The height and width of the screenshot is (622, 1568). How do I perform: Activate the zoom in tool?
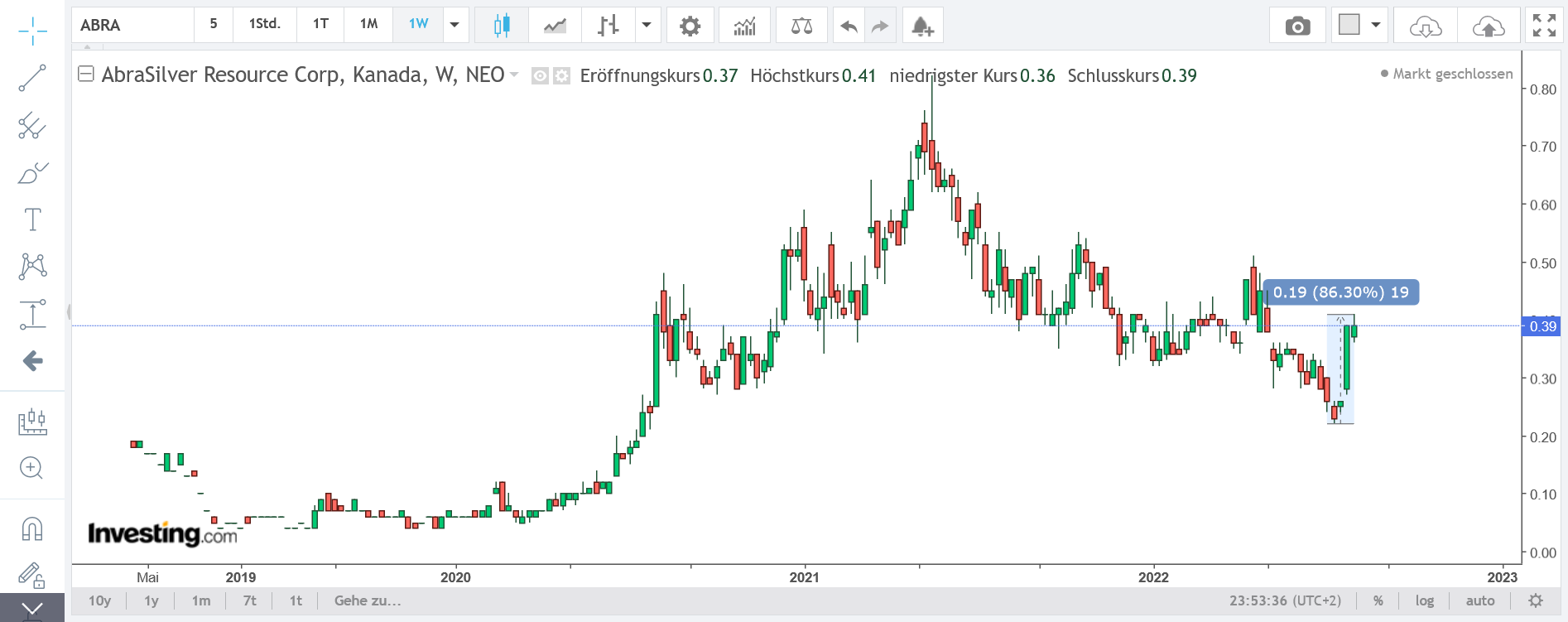coord(32,468)
